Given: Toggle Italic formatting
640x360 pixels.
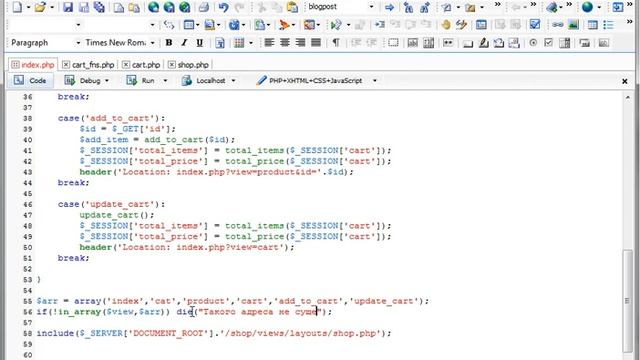Looking at the screenshot, I should point(184,42).
